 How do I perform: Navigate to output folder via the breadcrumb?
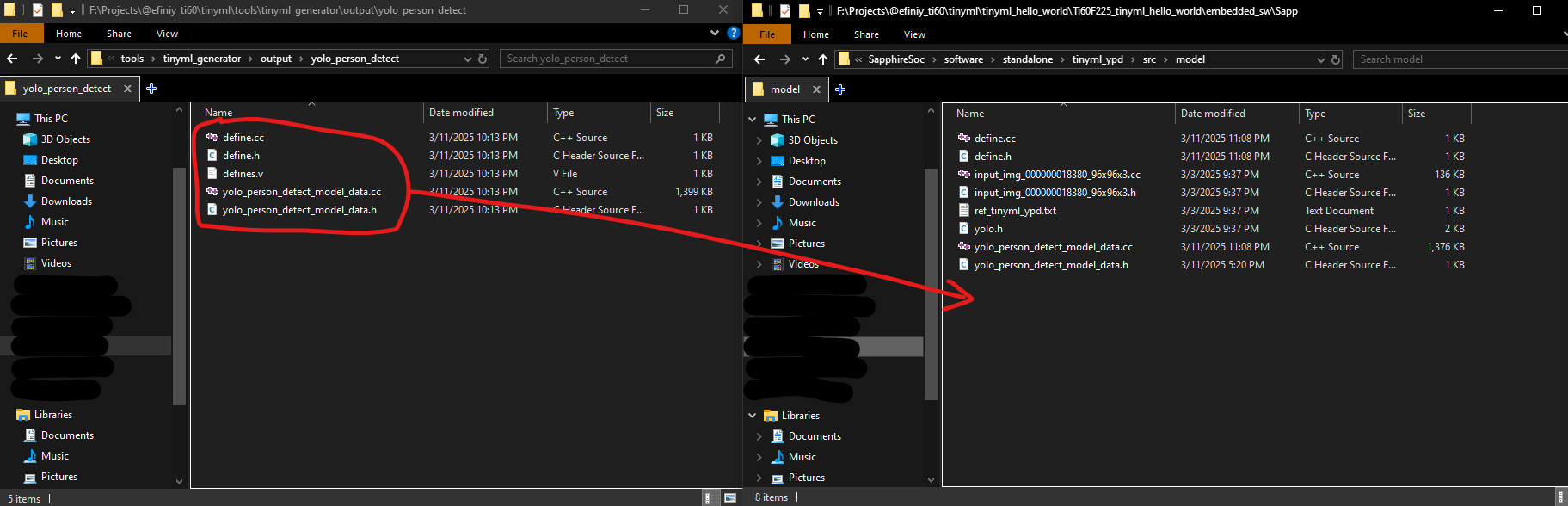[x=276, y=59]
